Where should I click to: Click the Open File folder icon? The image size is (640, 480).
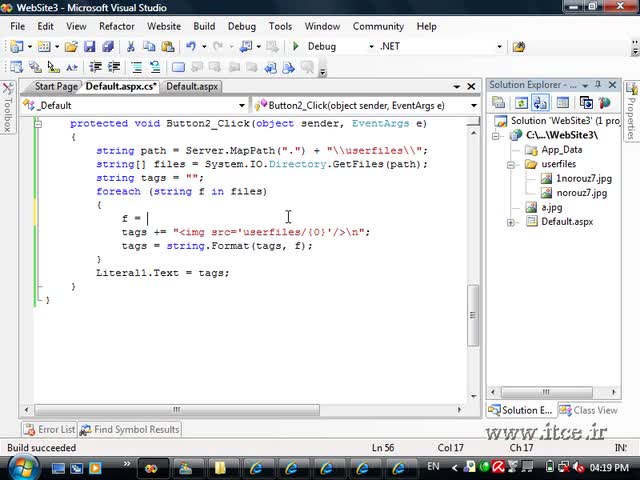pyautogui.click(x=71, y=47)
